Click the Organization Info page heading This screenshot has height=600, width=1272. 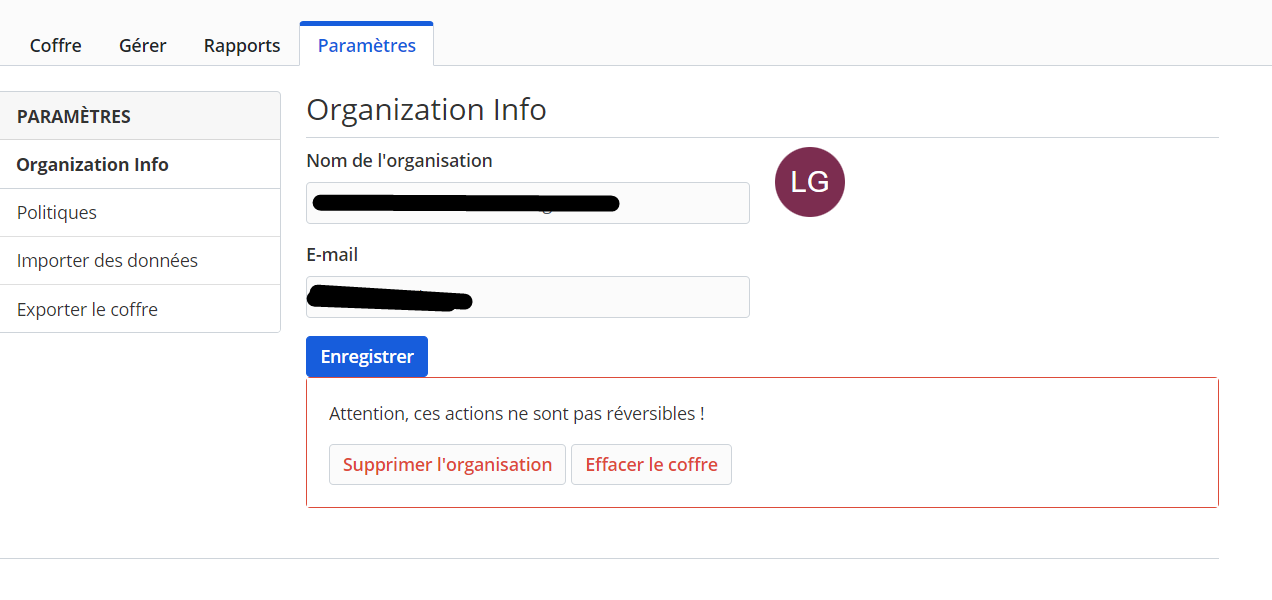tap(426, 109)
